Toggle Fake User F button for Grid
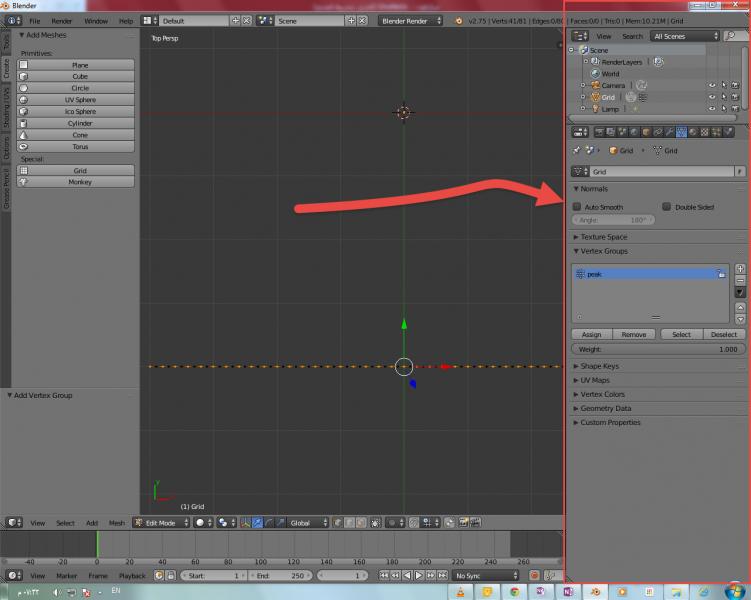Screen dimensions: 751x600 coord(740,171)
